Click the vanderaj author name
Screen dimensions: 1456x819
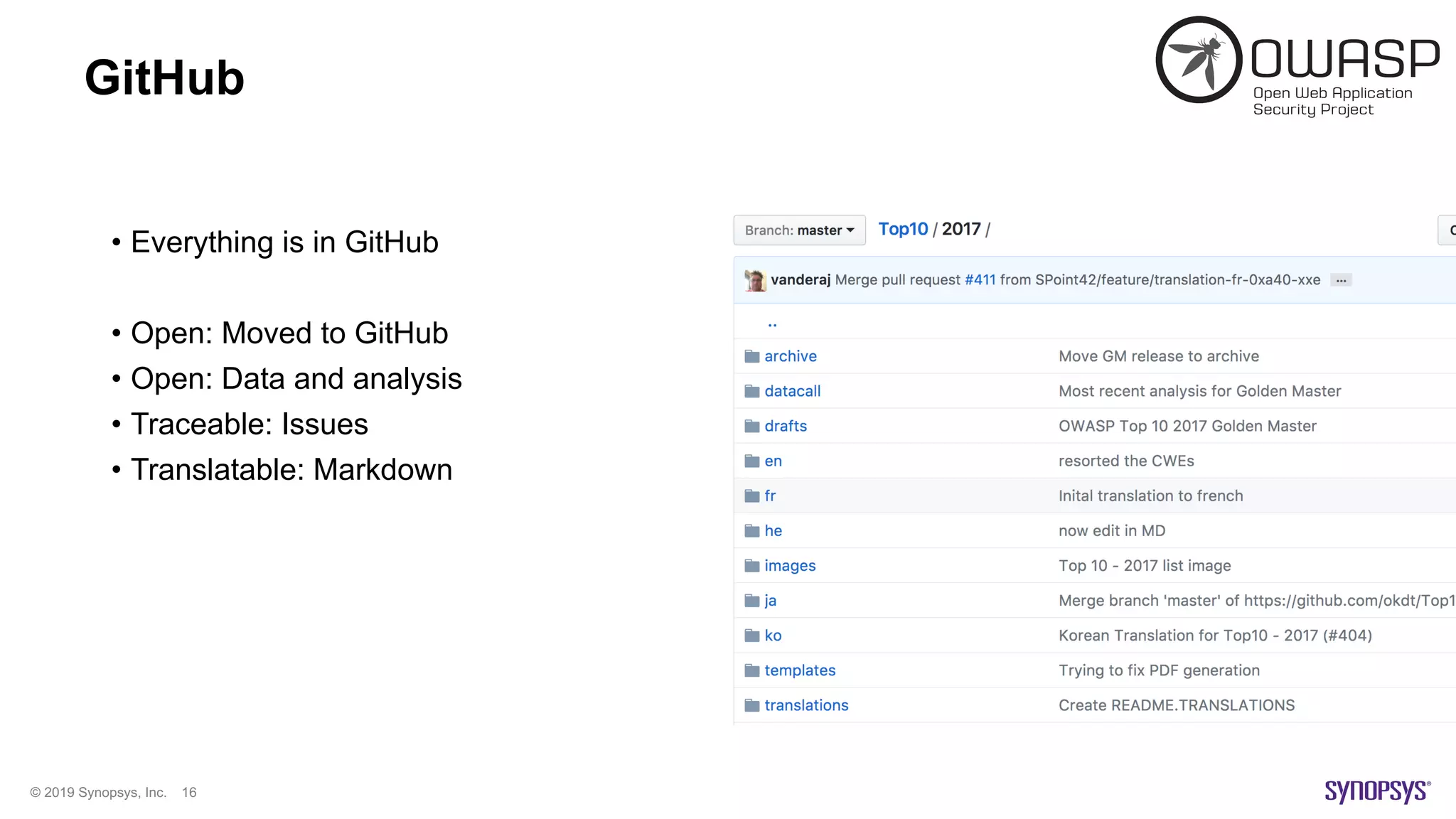(x=801, y=280)
